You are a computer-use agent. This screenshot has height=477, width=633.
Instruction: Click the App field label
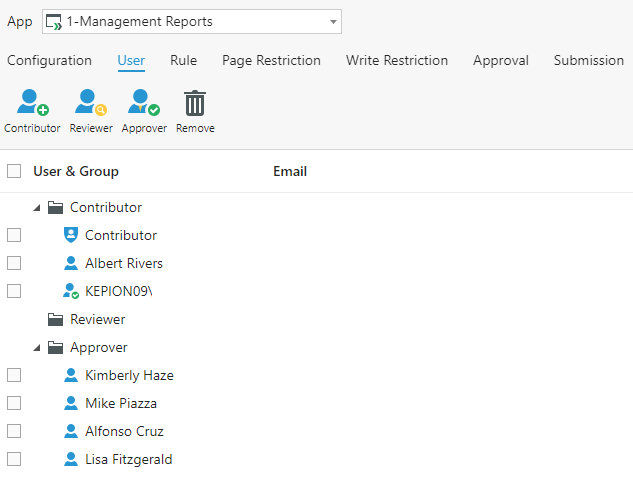pyautogui.click(x=19, y=22)
